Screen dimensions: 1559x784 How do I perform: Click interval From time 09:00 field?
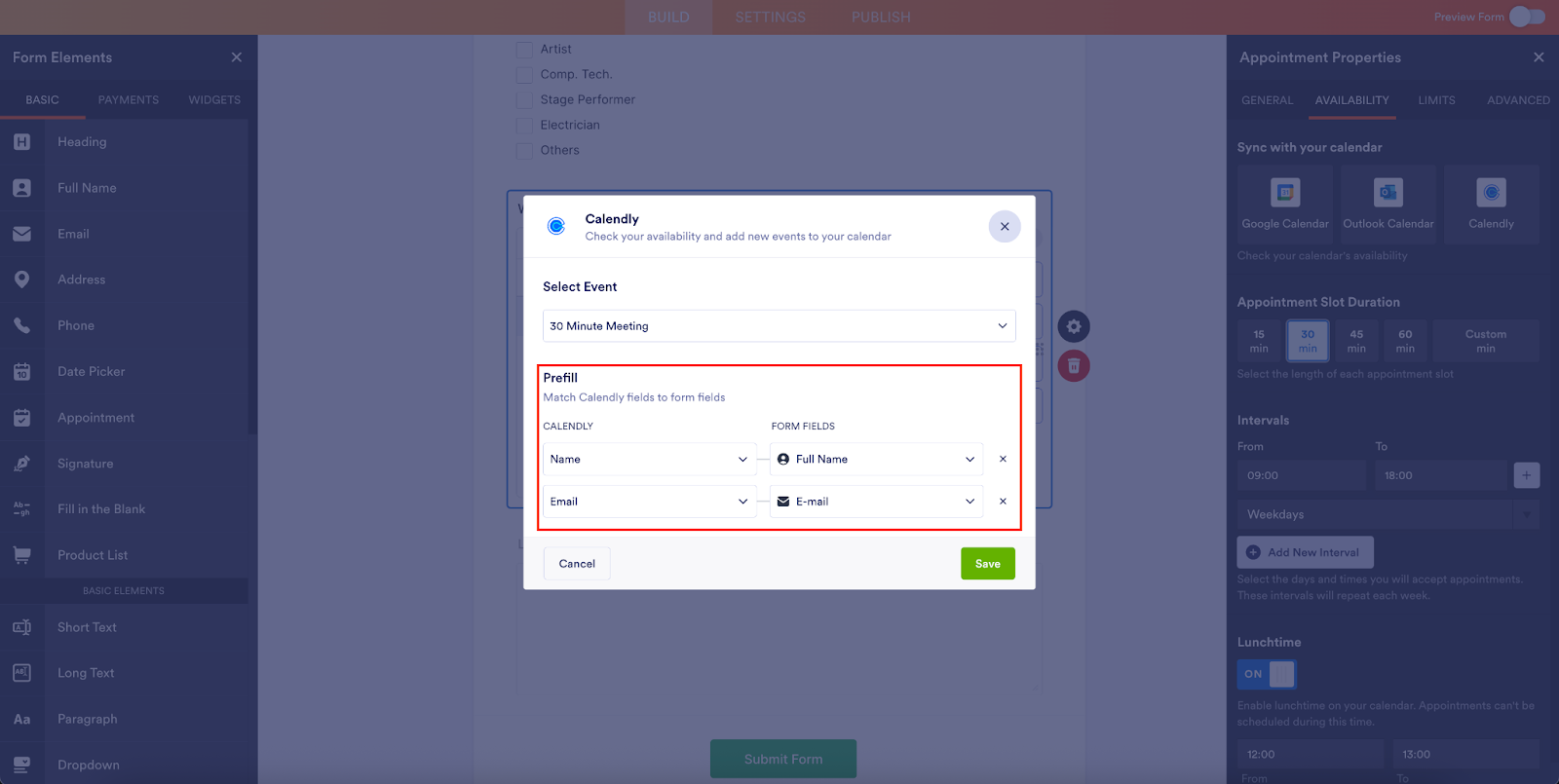pos(1302,475)
